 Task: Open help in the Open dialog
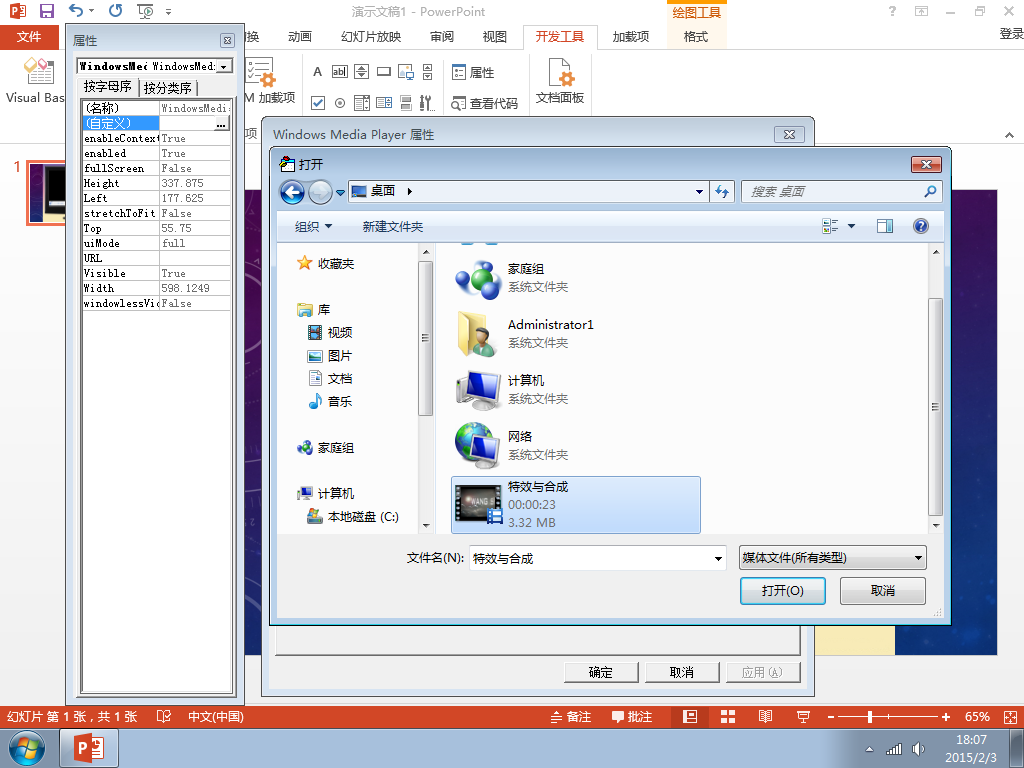tap(921, 226)
